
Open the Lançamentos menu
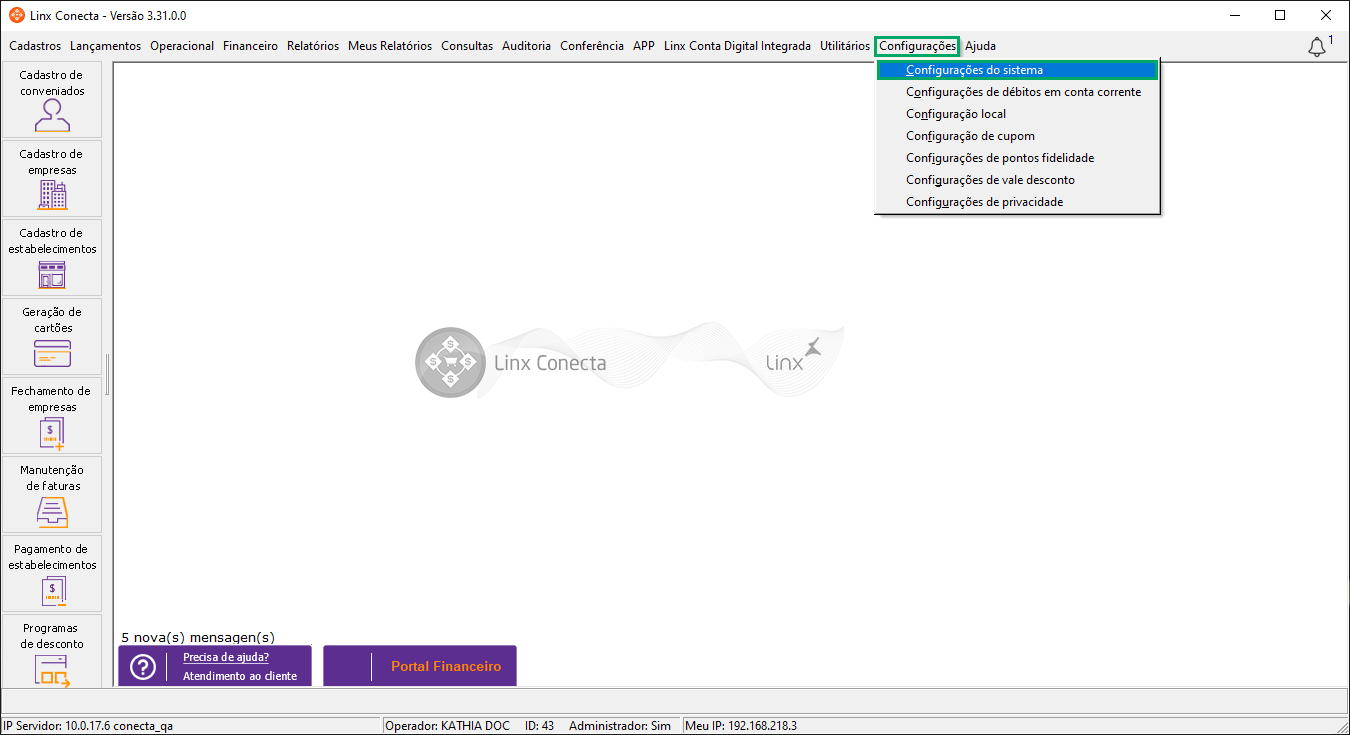click(106, 46)
